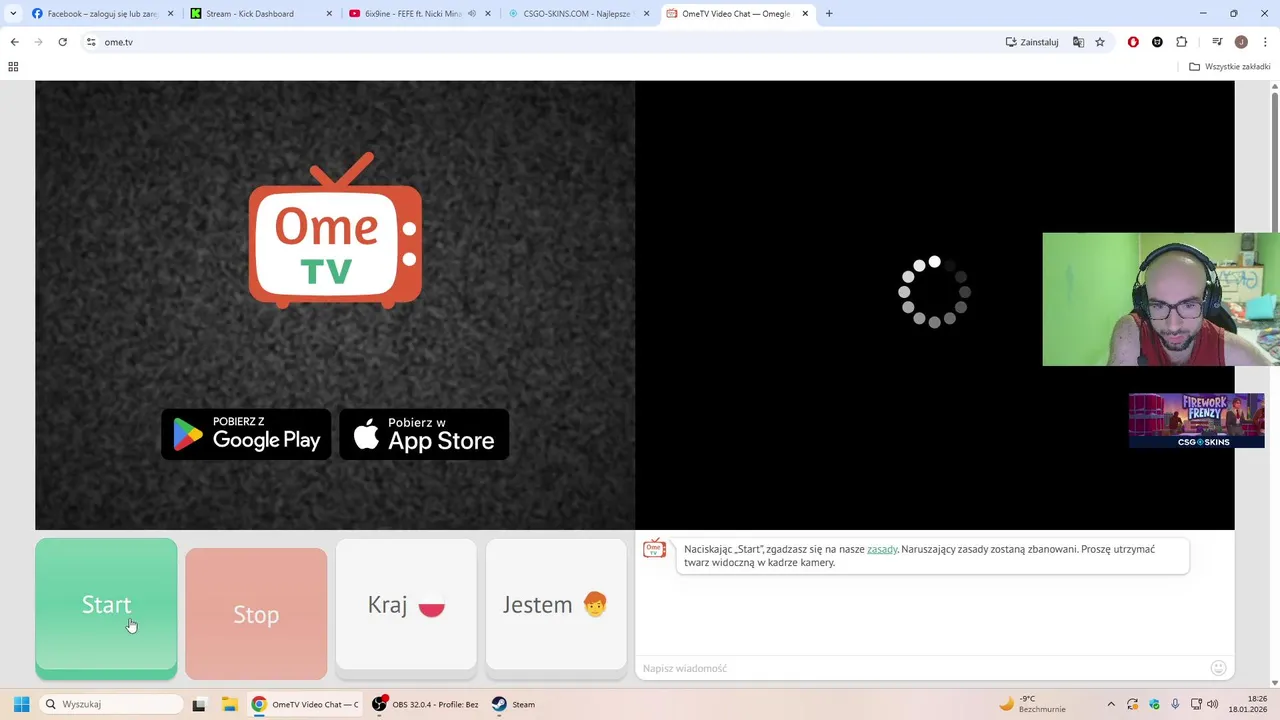The width and height of the screenshot is (1280, 720).
Task: Switch to the Chrome OmeTV taskbar item
Action: coord(305,704)
